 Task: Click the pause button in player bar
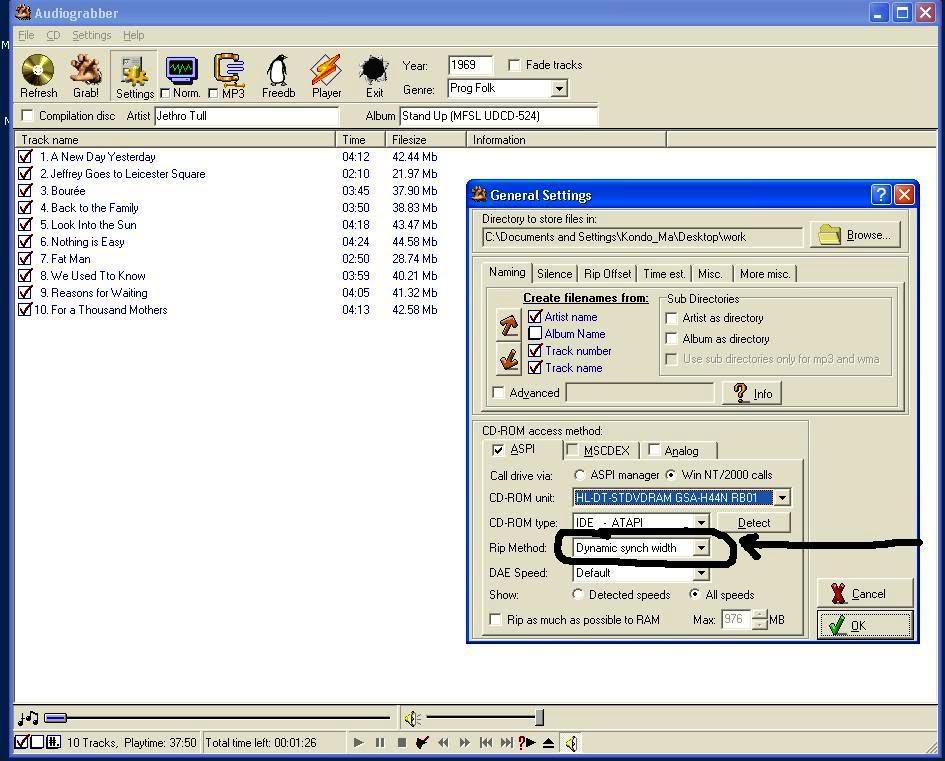380,742
